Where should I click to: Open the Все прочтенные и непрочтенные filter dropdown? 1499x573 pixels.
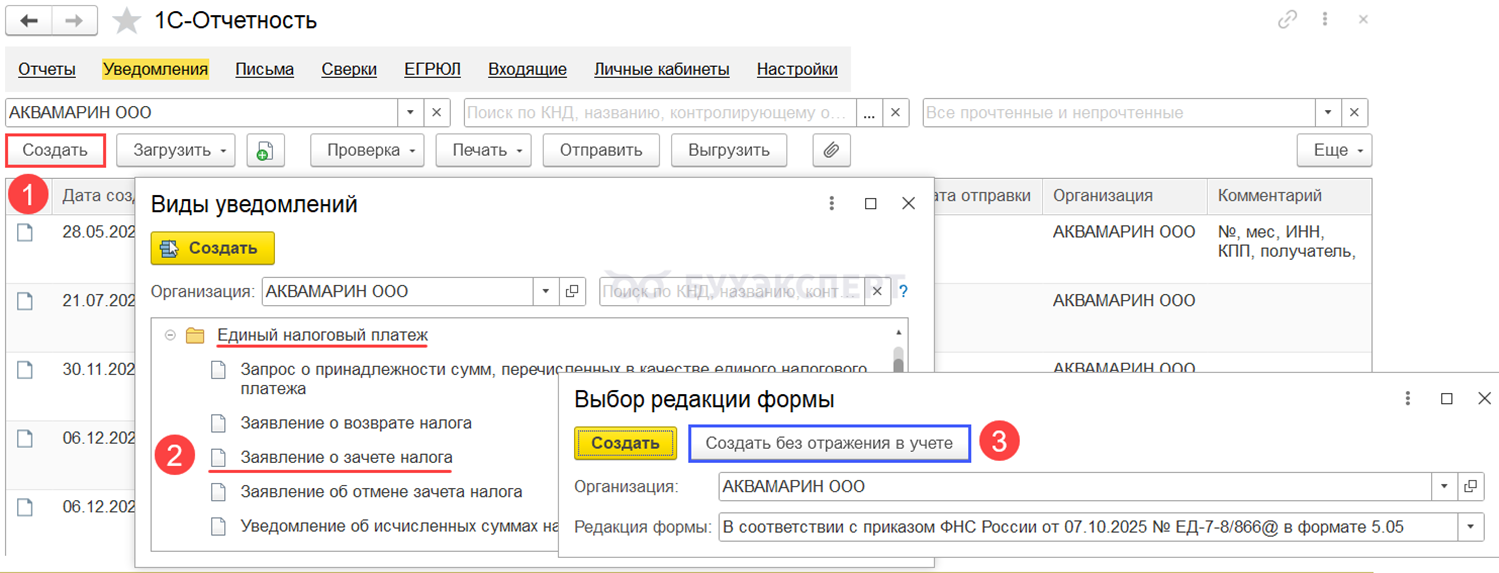pyautogui.click(x=1328, y=113)
